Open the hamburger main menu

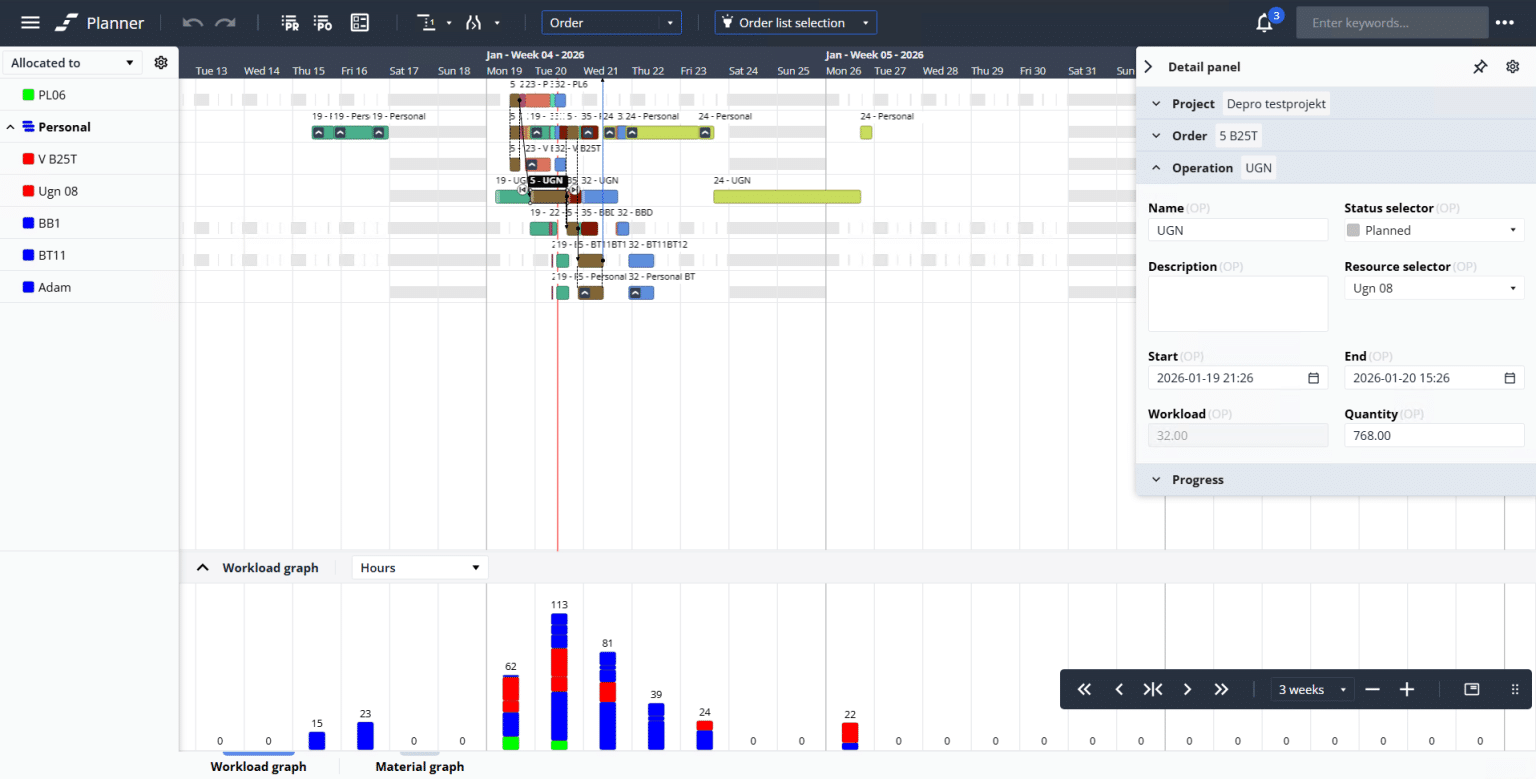coord(31,22)
